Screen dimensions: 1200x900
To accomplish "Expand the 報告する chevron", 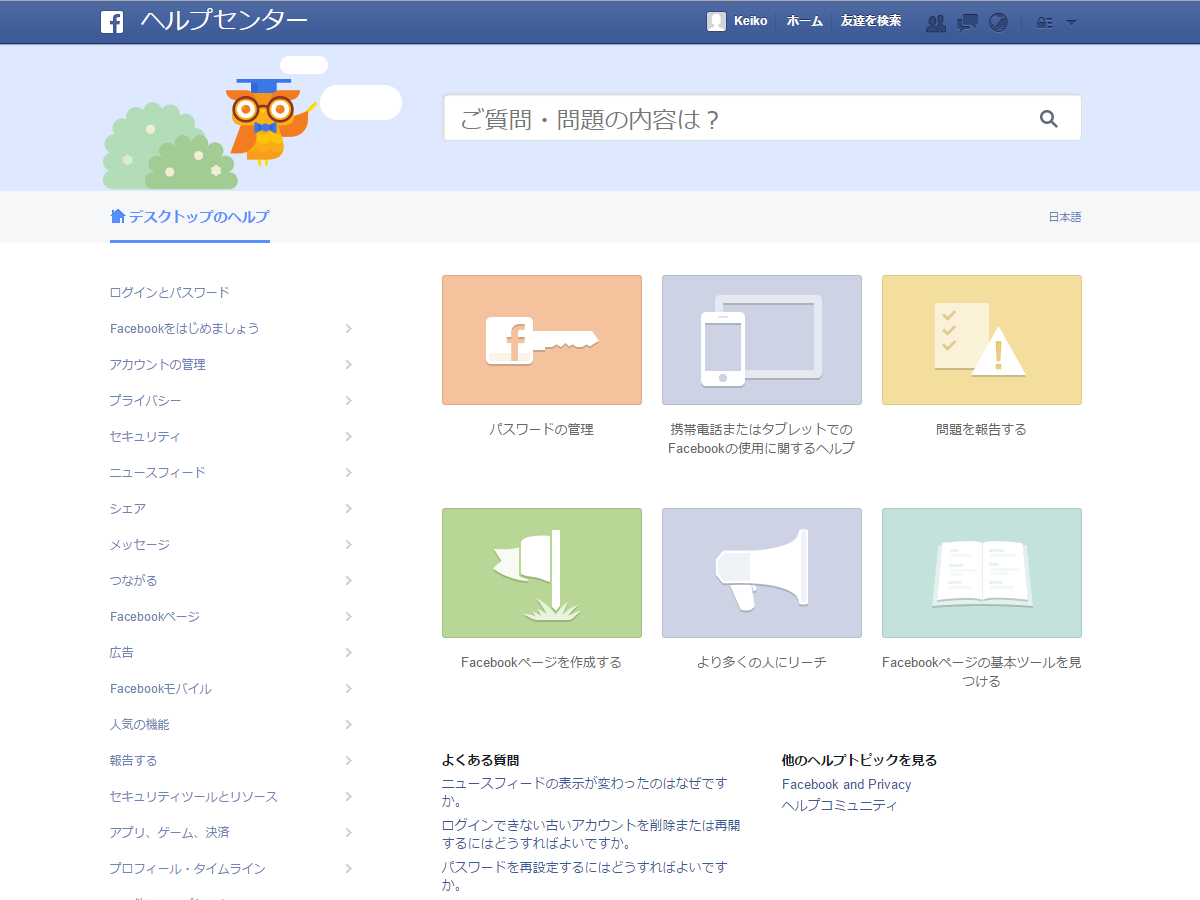I will coord(348,760).
